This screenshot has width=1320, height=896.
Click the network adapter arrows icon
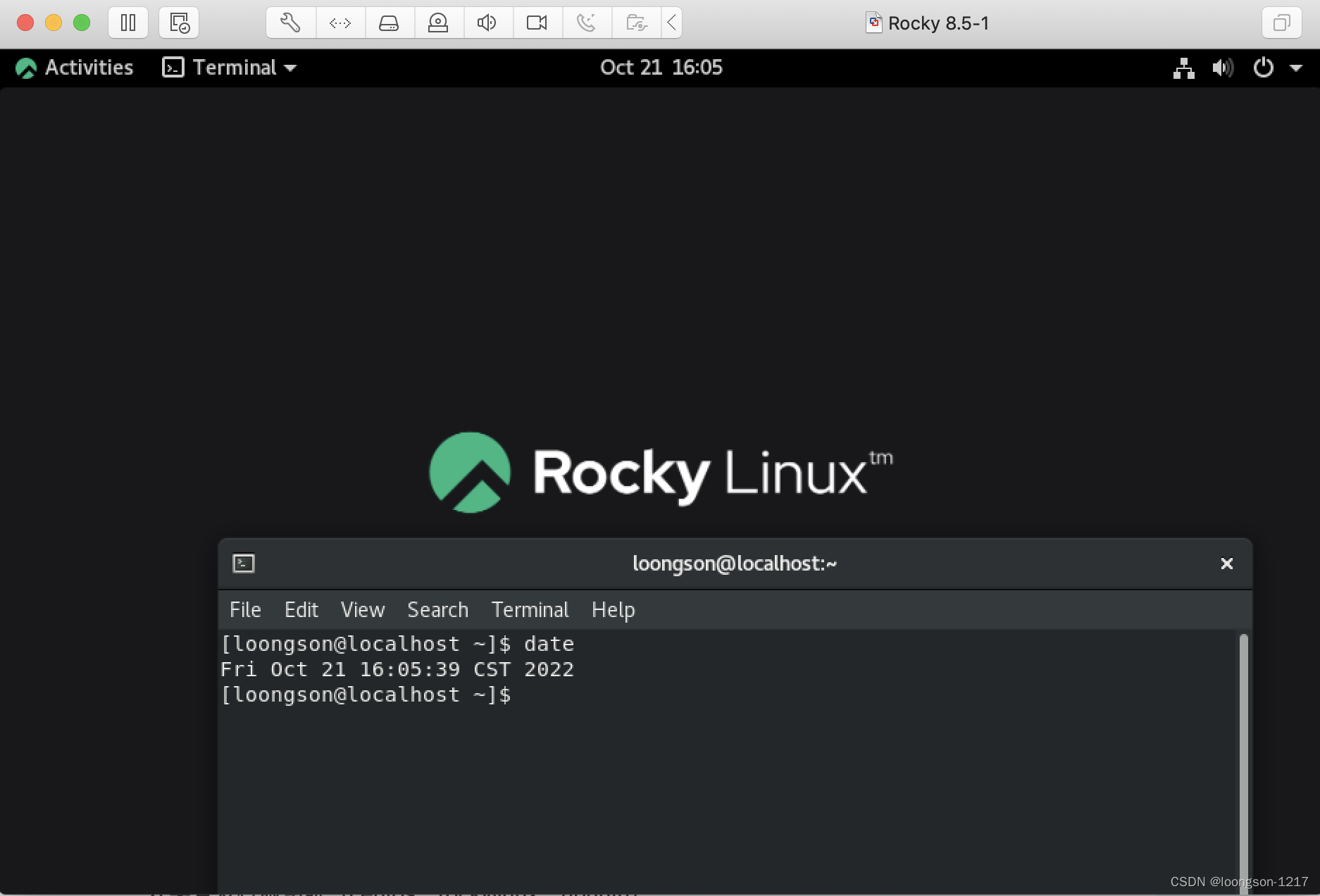click(340, 23)
